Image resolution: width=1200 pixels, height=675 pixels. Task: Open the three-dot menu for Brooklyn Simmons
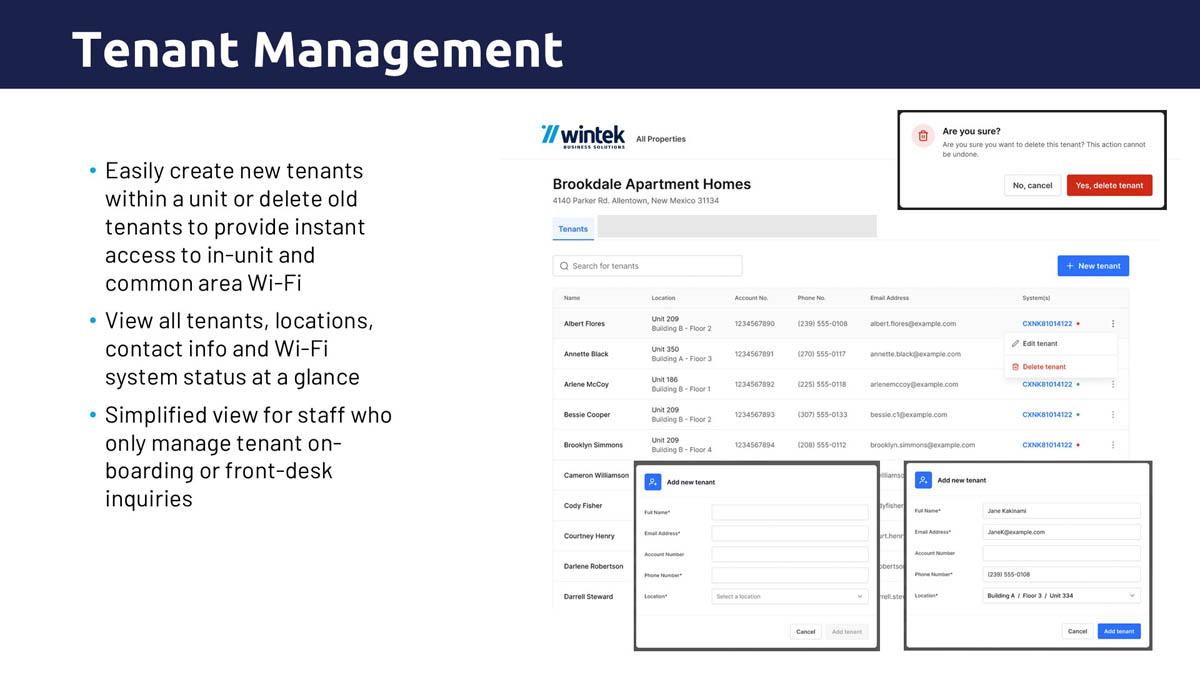tap(1113, 445)
